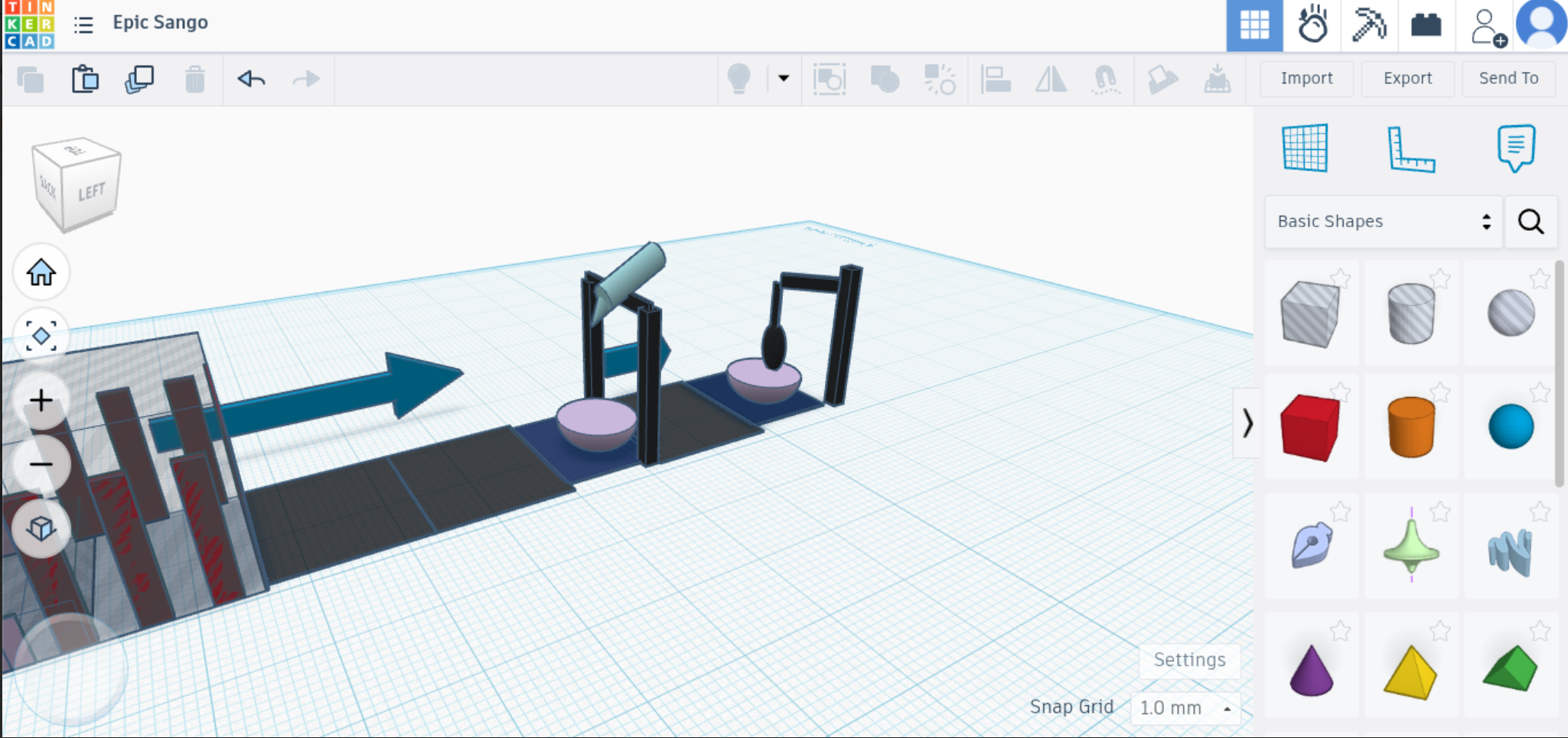Pick the light-blue Extrusion shape
The width and height of the screenshot is (1568, 738).
1511,551
